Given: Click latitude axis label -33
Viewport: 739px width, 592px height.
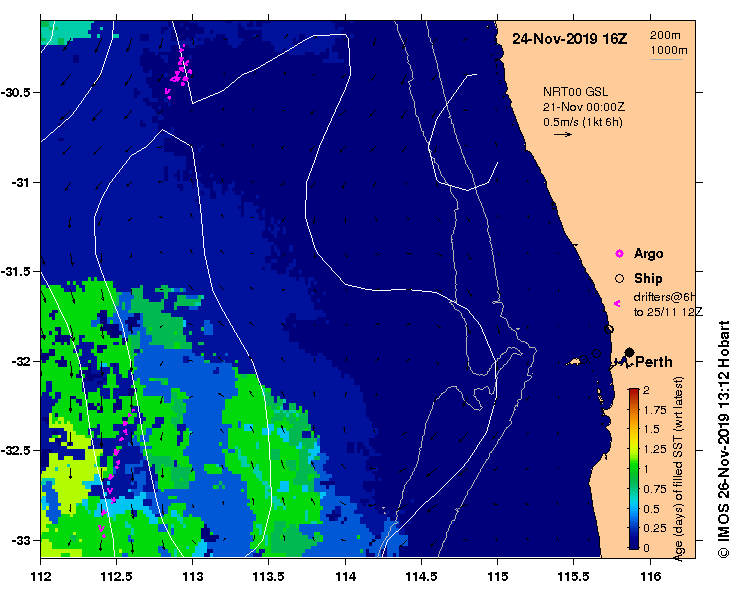Looking at the screenshot, I should pos(19,541).
